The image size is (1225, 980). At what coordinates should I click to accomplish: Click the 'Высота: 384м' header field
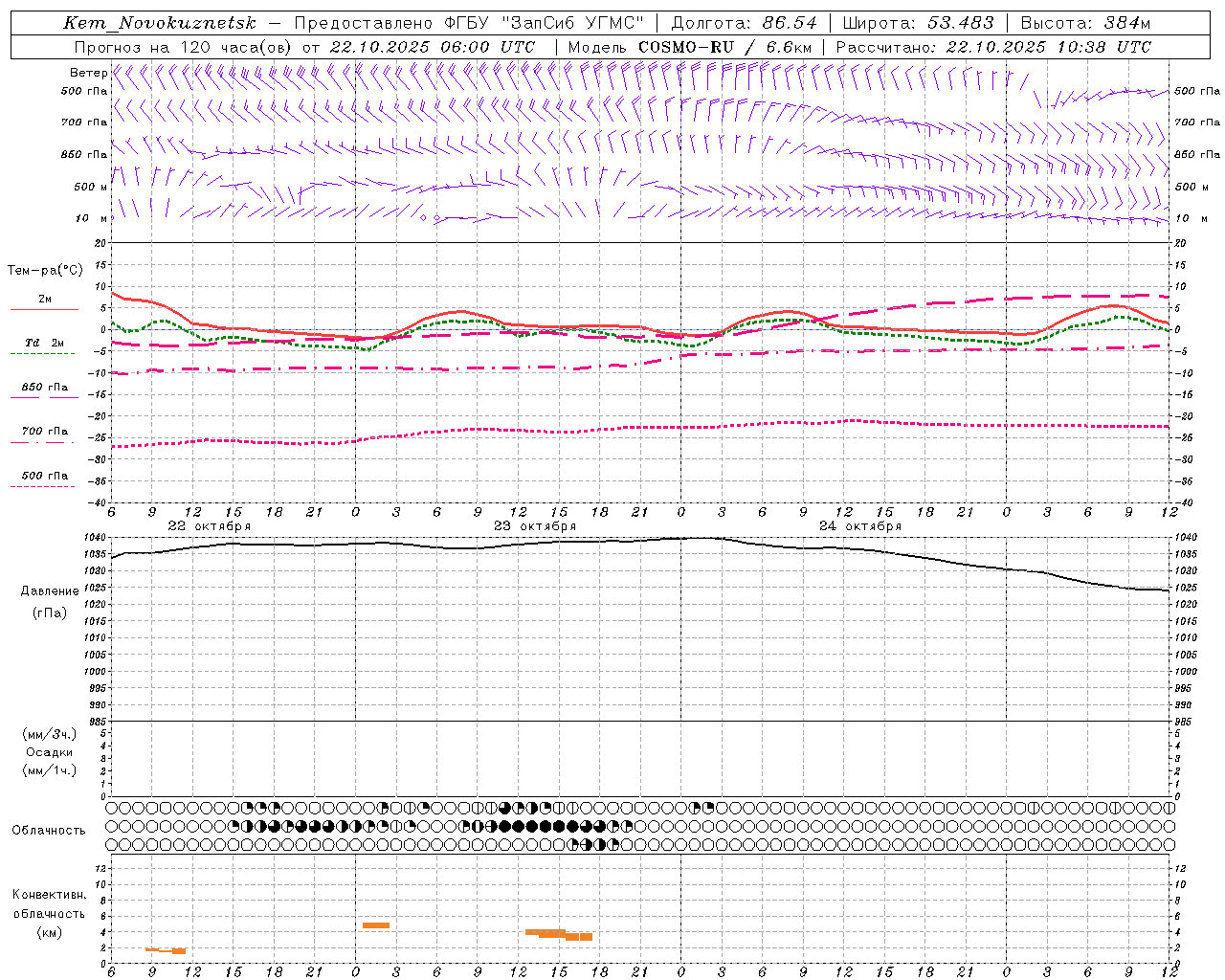1085,23
